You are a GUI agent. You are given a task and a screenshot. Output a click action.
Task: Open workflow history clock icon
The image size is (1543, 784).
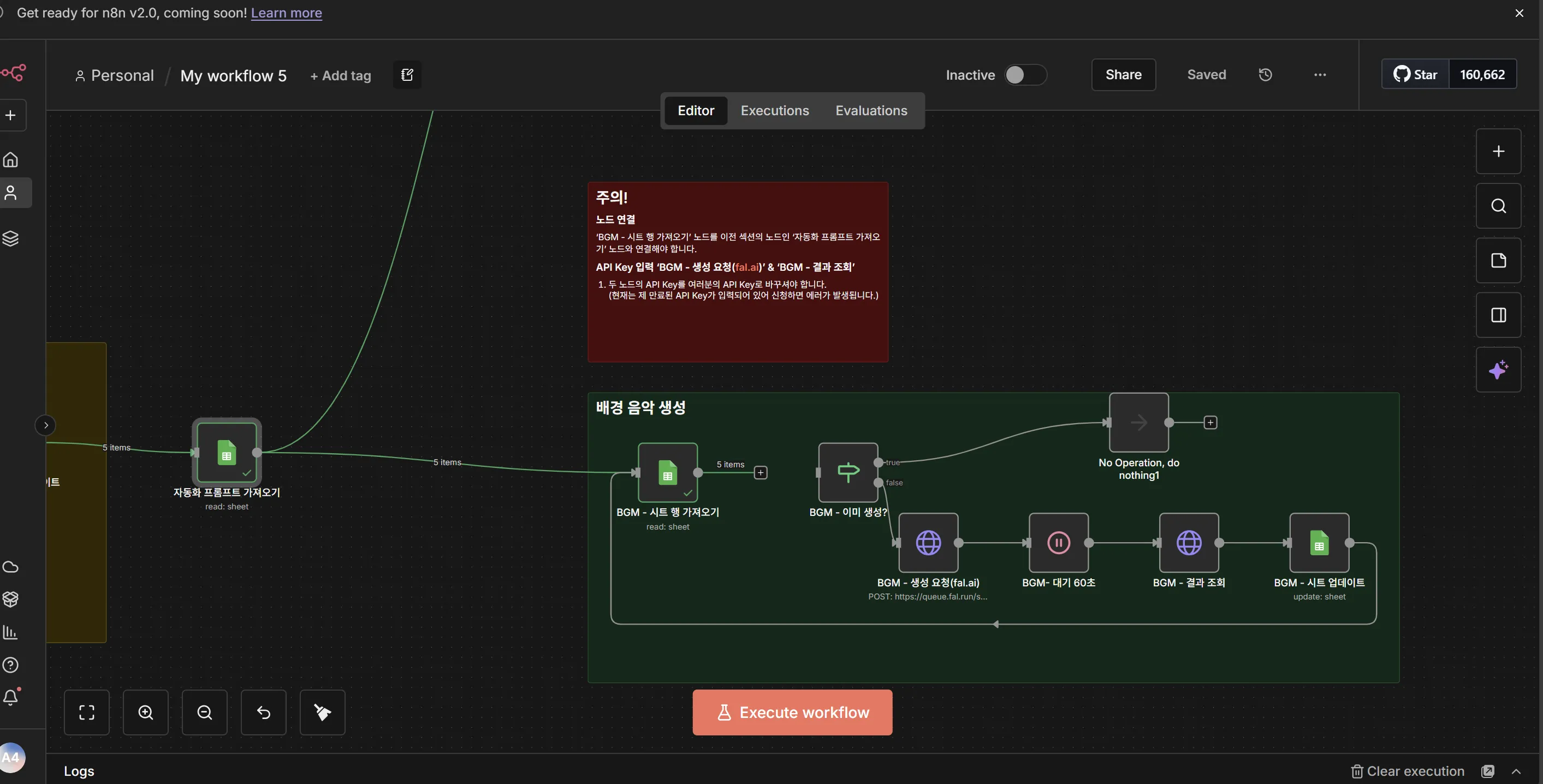click(x=1265, y=75)
